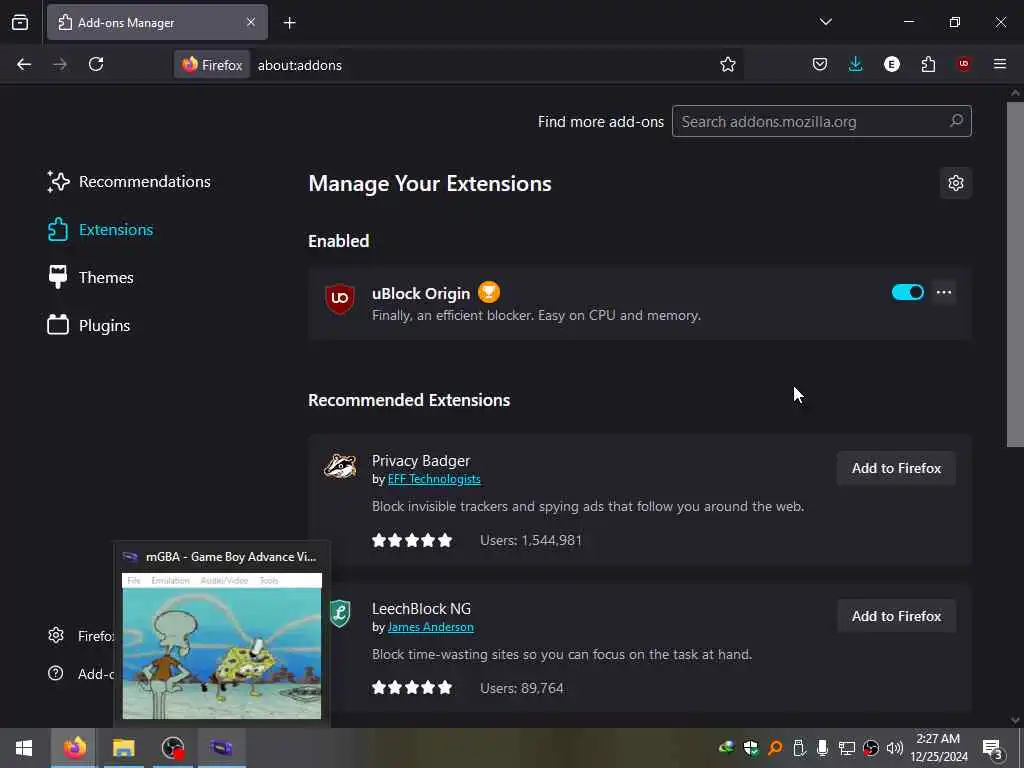Click the microphone tray icon
This screenshot has width=1024, height=768.
point(823,748)
